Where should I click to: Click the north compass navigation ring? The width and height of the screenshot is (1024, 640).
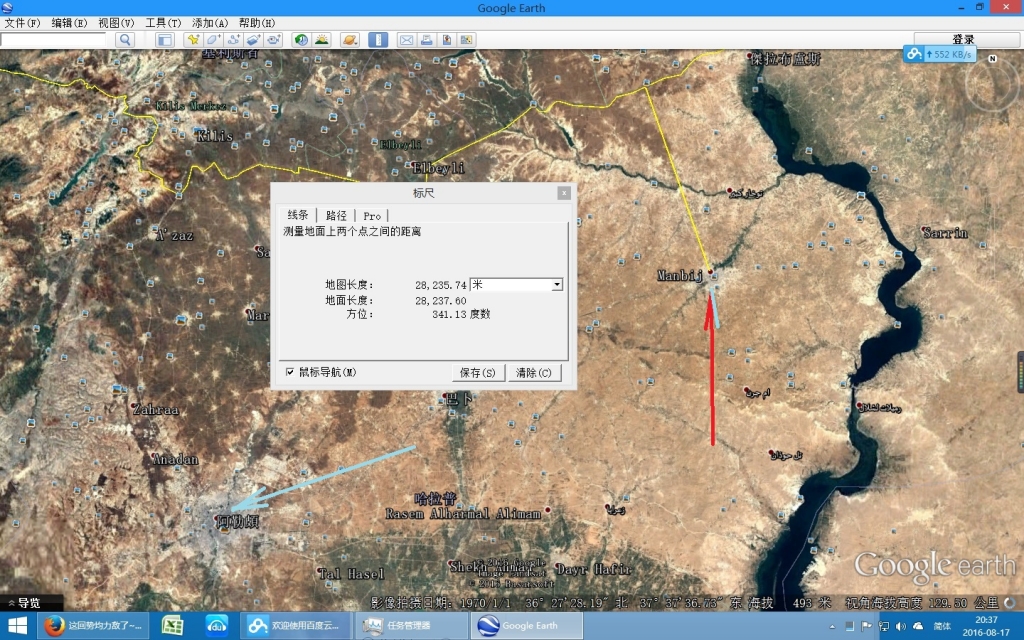(x=992, y=85)
